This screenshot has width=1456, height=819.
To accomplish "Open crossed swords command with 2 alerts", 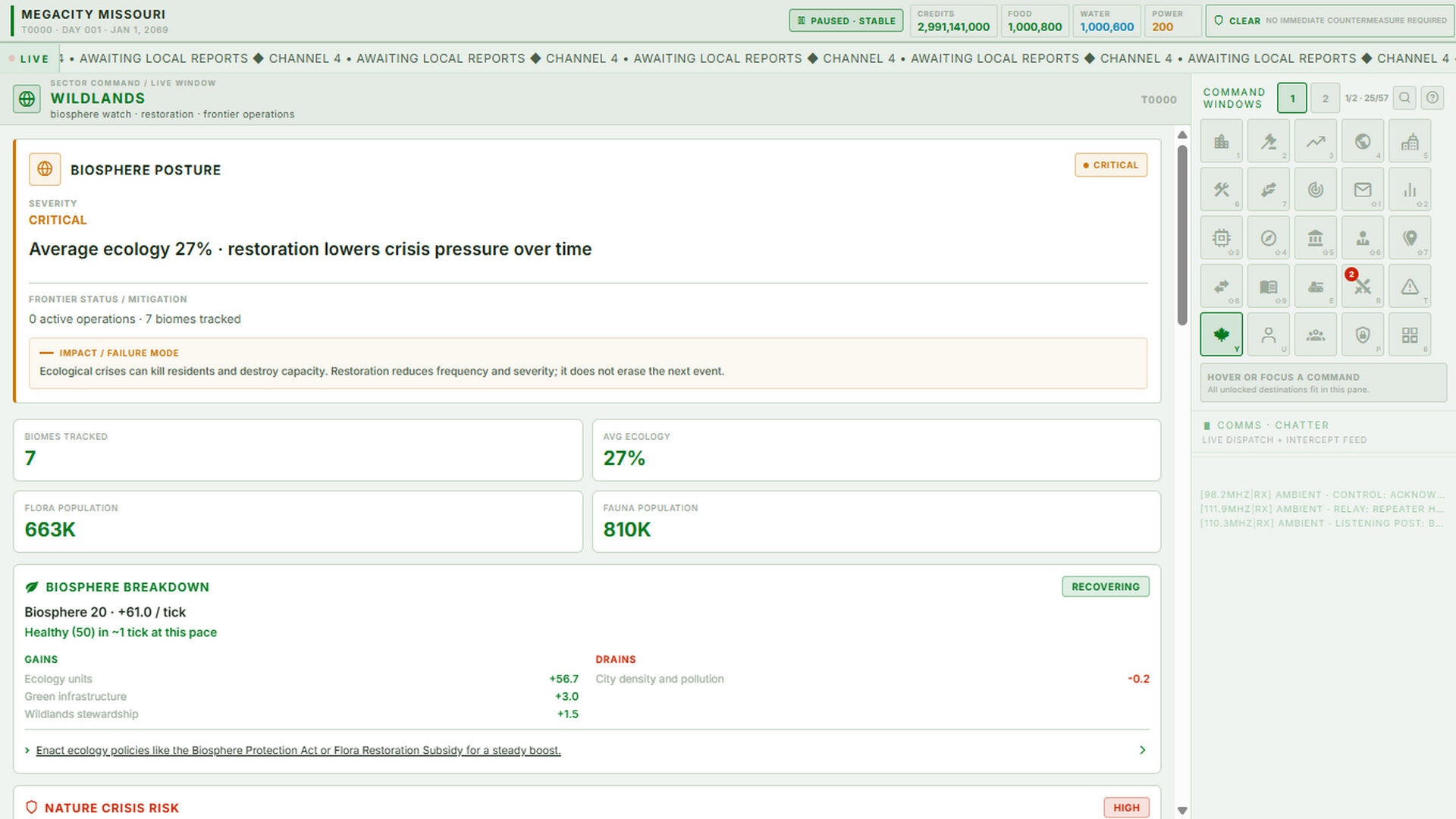I will (x=1362, y=287).
